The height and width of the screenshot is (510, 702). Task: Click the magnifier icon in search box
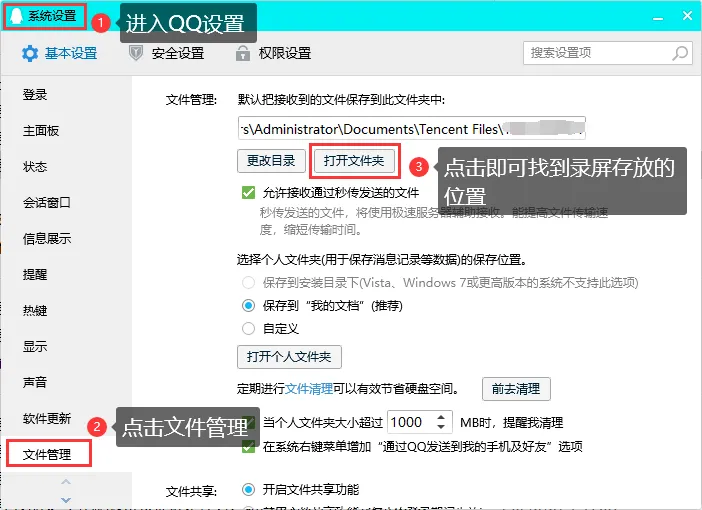point(680,53)
